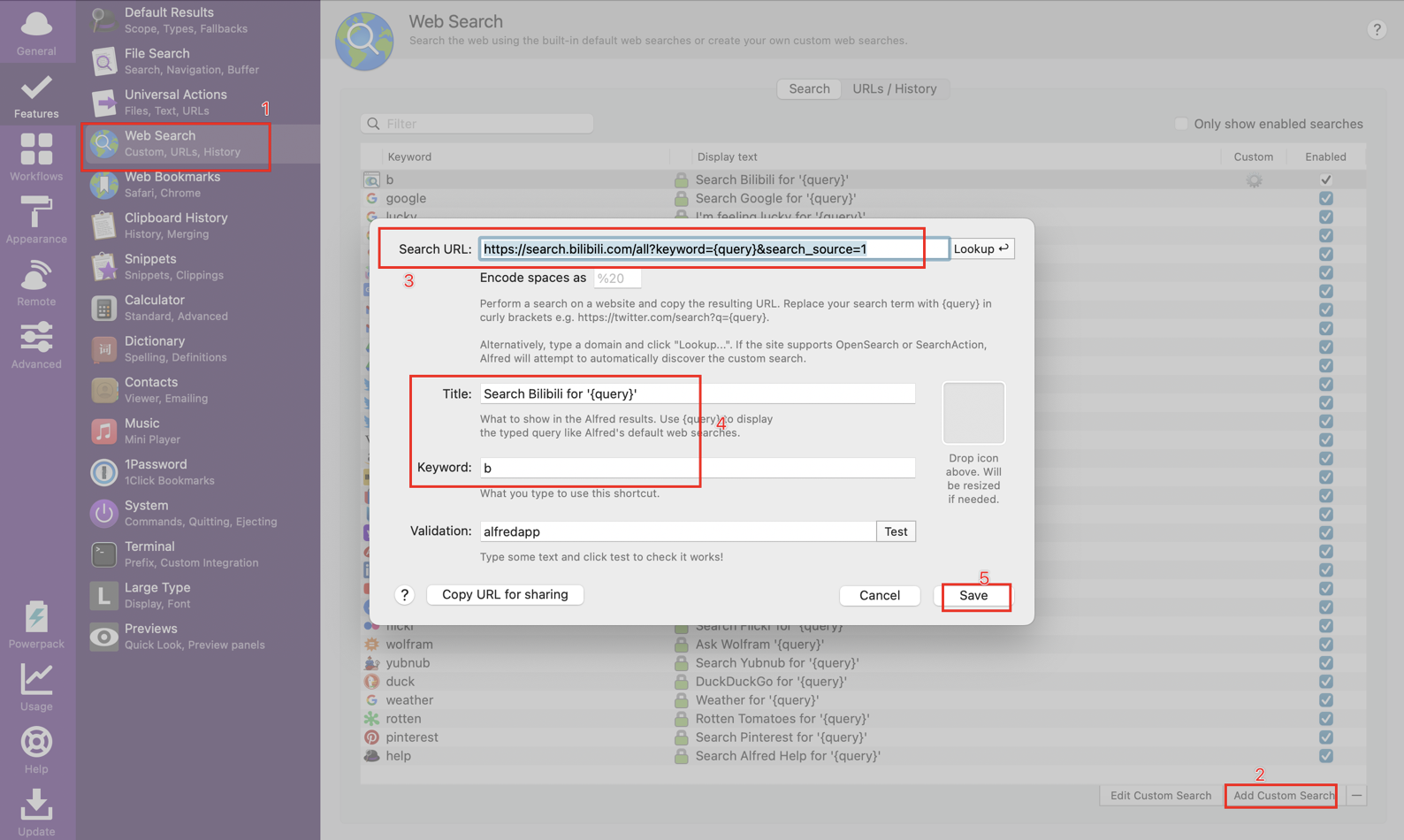Click the help question mark in dialog
This screenshot has height=840, width=1404.
404,595
